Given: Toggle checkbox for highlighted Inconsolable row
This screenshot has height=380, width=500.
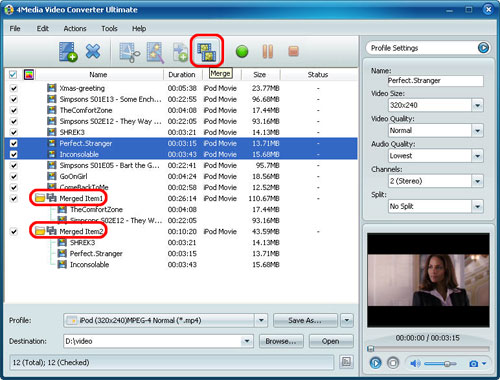Looking at the screenshot, I should coord(14,154).
